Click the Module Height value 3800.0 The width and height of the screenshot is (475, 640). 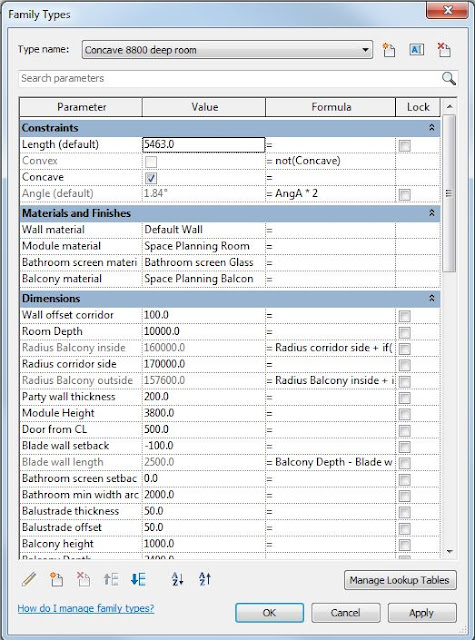pyautogui.click(x=204, y=413)
